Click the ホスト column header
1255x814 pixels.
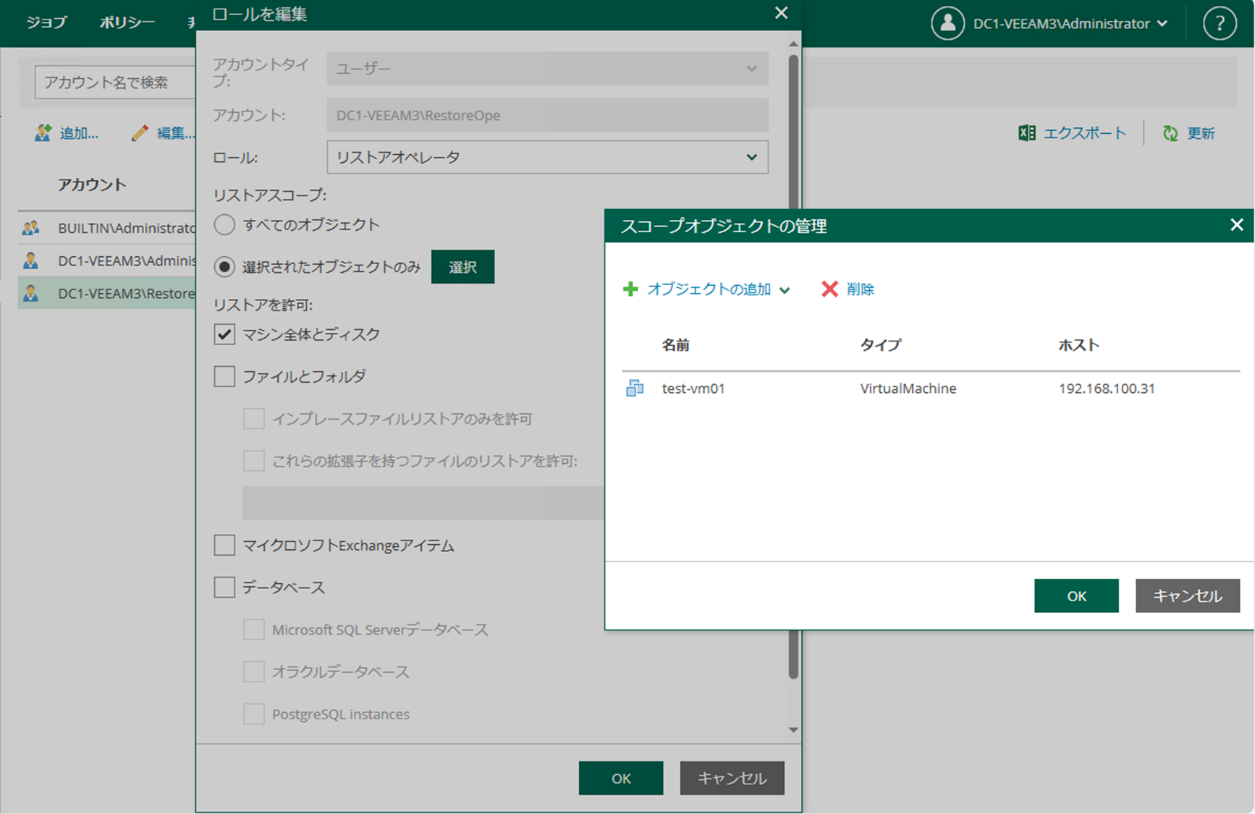[x=1079, y=345]
